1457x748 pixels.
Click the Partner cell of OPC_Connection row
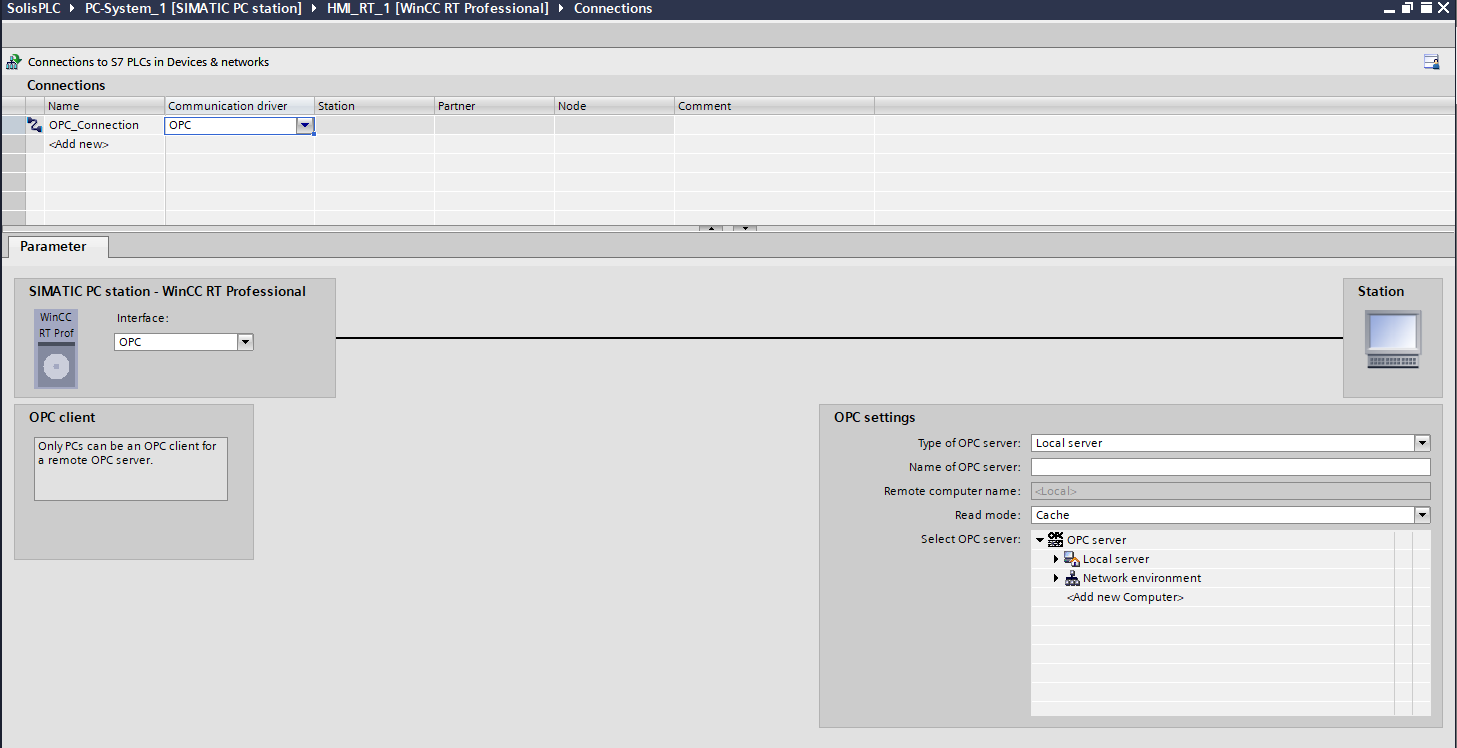494,126
